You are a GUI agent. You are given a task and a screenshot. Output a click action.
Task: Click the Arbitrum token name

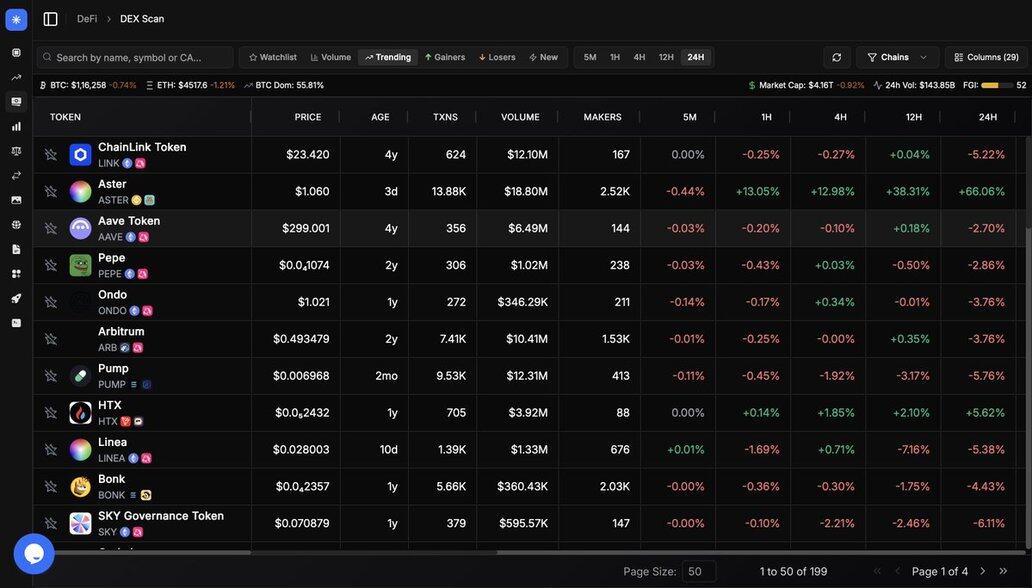[121, 331]
